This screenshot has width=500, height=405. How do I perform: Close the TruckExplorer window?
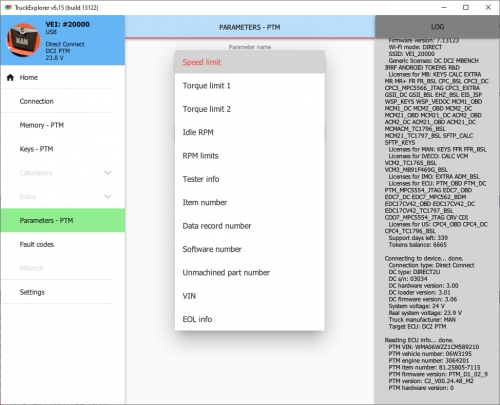click(x=488, y=7)
